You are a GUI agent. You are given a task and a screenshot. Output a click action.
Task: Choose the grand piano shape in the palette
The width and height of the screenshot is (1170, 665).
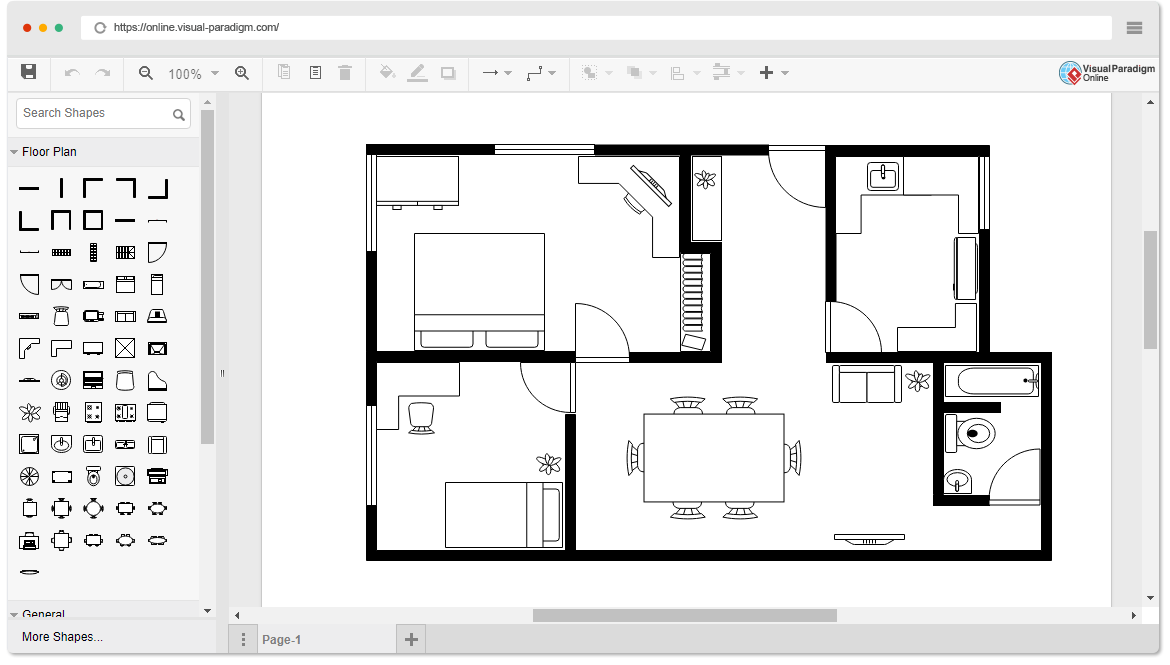pos(157,380)
